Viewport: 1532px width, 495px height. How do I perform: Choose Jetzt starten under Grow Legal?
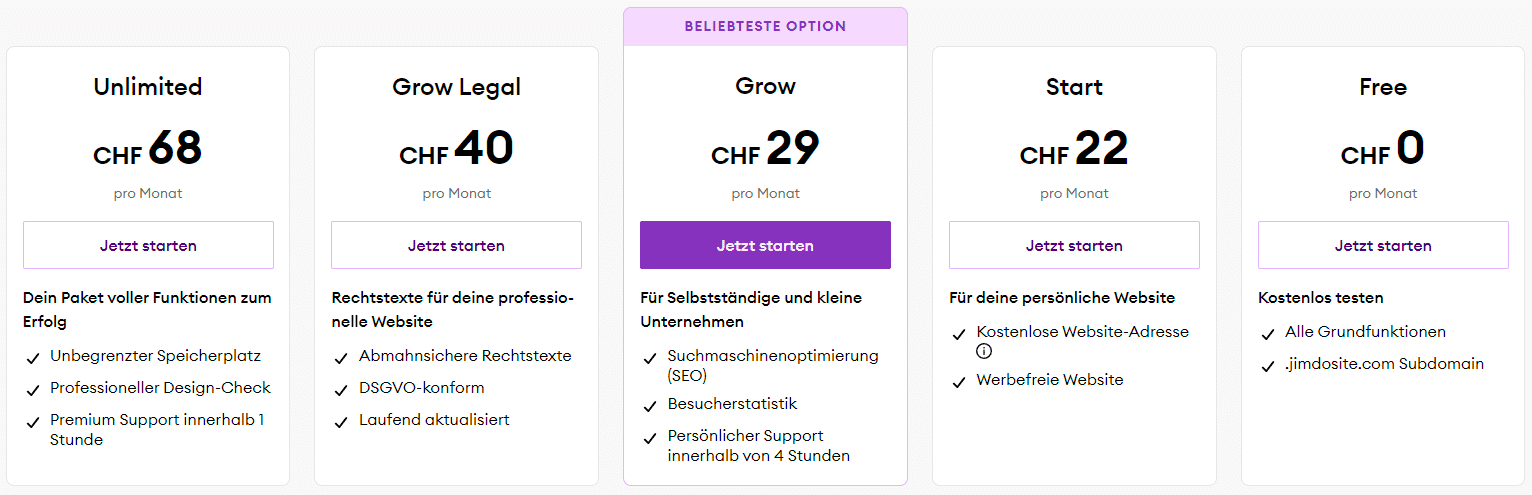point(456,245)
